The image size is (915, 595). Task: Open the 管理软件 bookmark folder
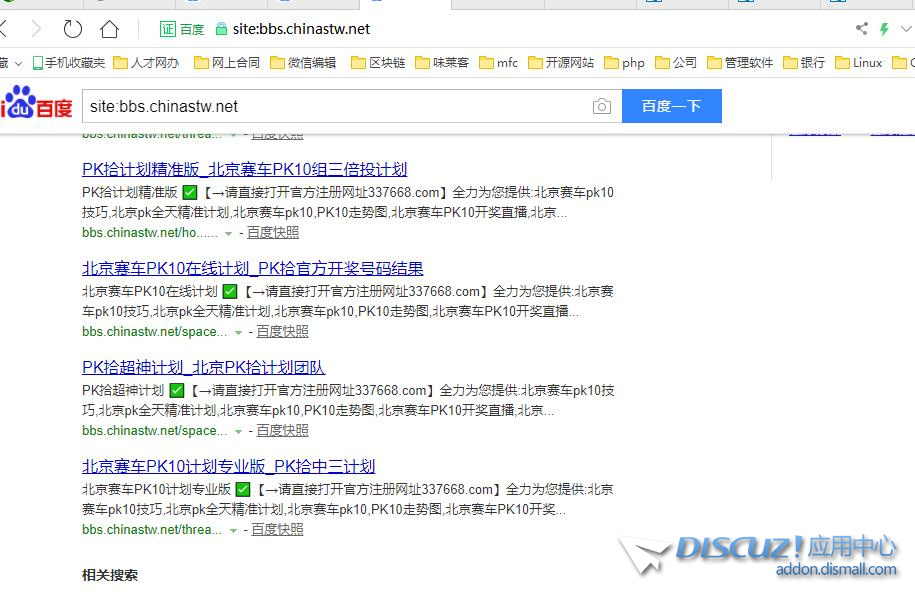740,62
